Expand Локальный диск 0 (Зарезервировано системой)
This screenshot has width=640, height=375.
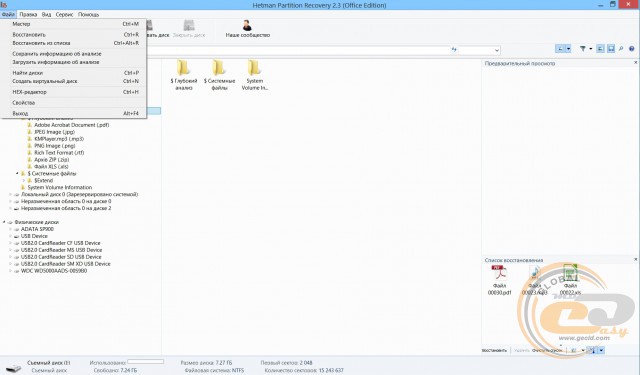[10, 195]
